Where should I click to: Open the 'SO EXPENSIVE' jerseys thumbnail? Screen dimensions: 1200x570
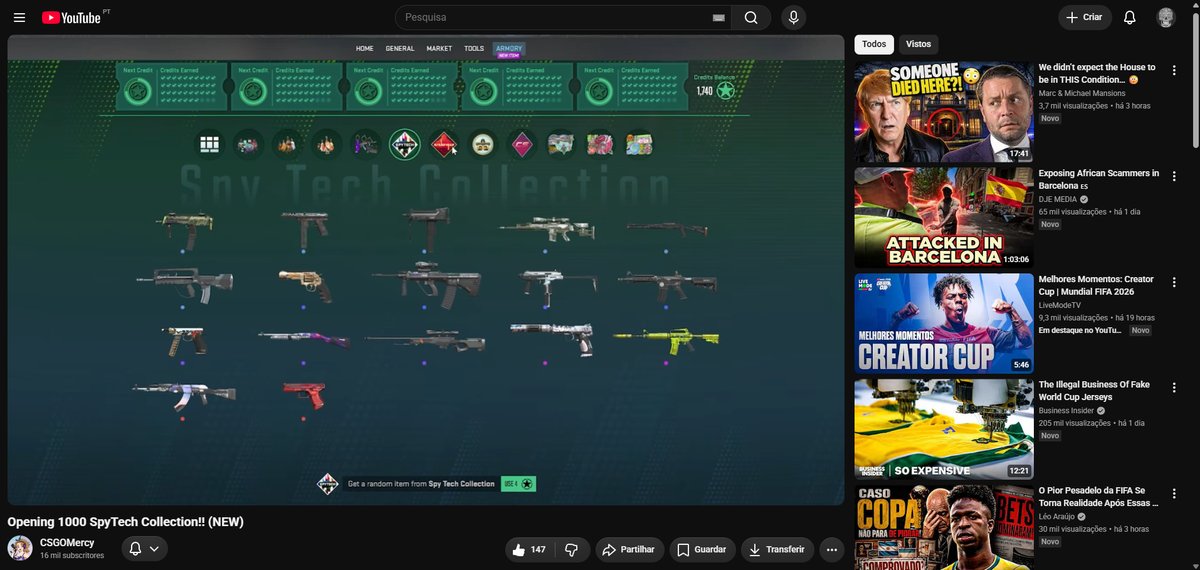[944, 428]
